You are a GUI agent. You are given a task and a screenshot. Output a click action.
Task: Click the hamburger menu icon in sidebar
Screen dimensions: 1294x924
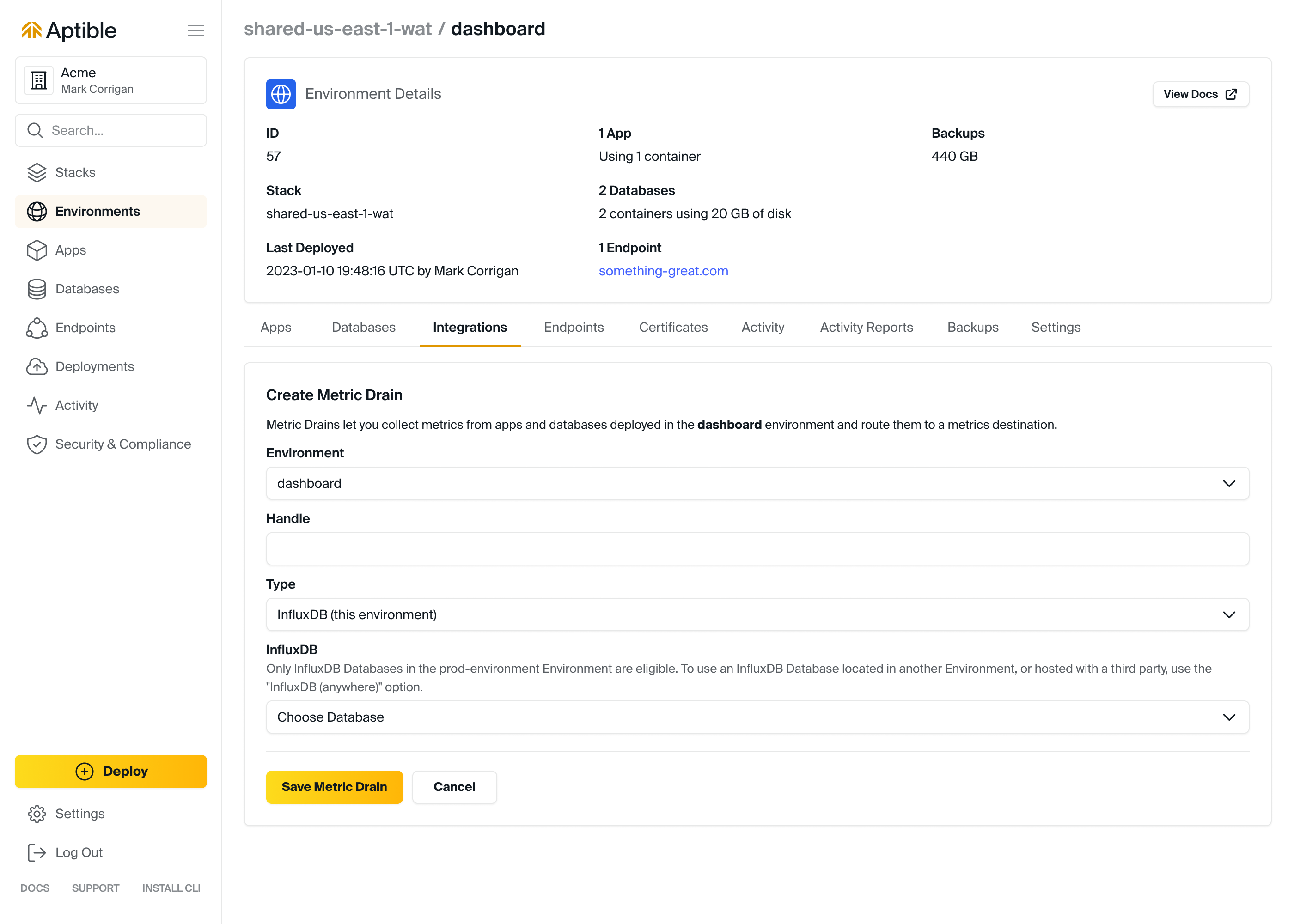pyautogui.click(x=196, y=30)
